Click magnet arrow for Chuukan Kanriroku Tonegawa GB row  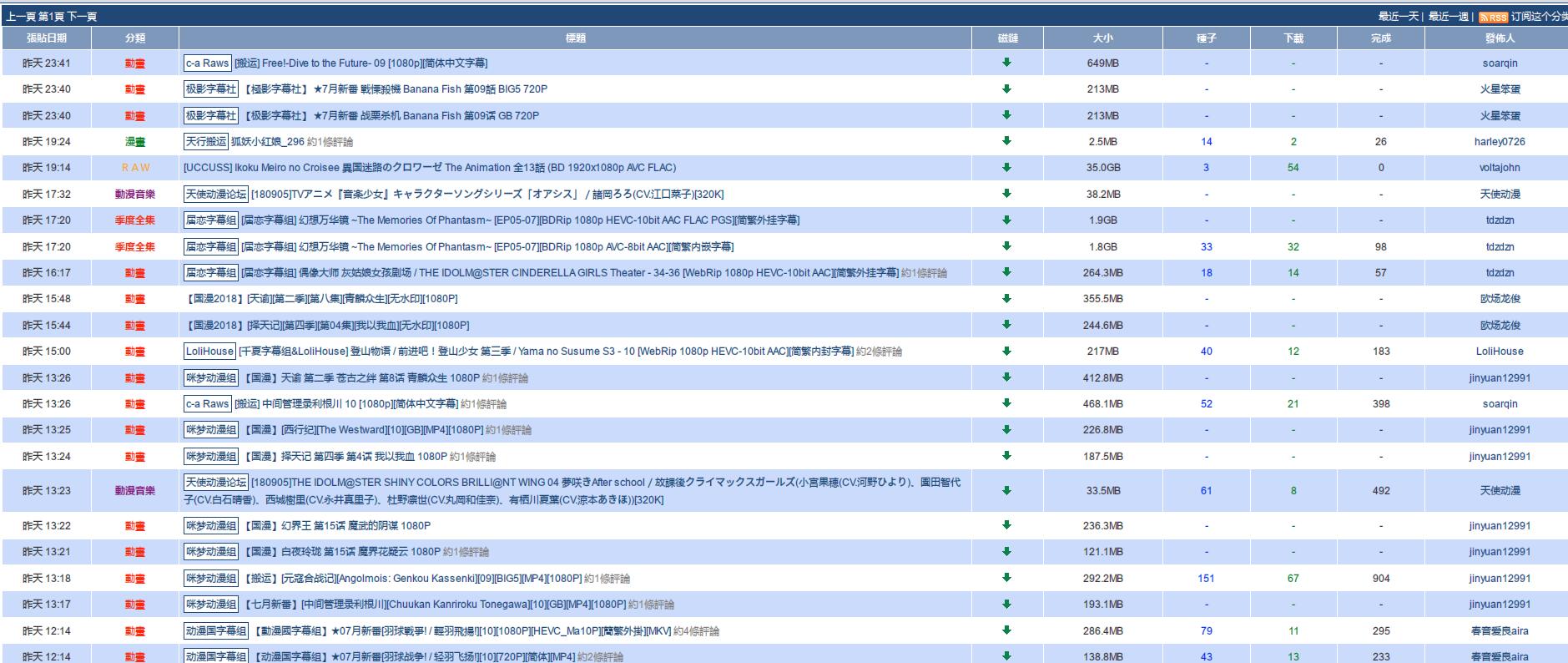click(x=1006, y=604)
